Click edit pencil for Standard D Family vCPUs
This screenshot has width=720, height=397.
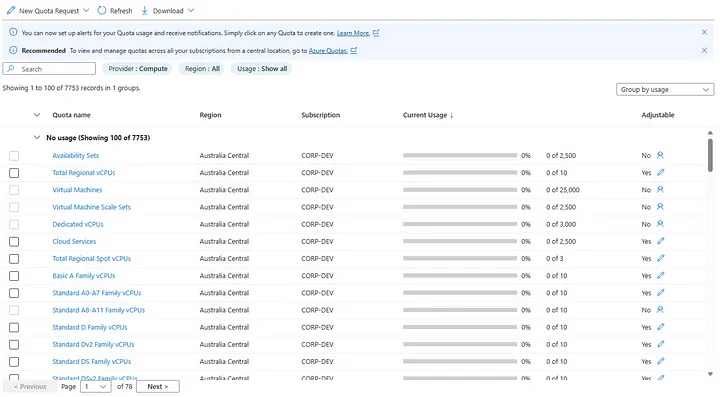[x=660, y=327]
